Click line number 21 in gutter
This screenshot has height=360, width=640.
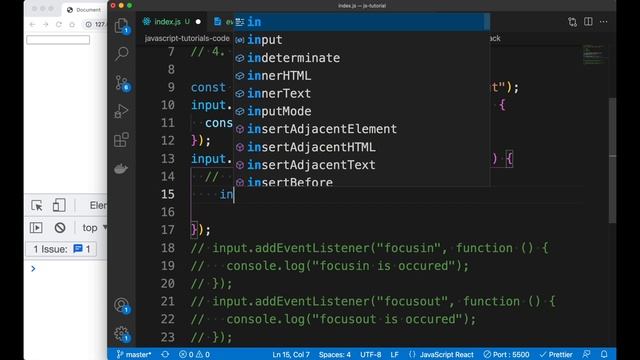[168, 301]
